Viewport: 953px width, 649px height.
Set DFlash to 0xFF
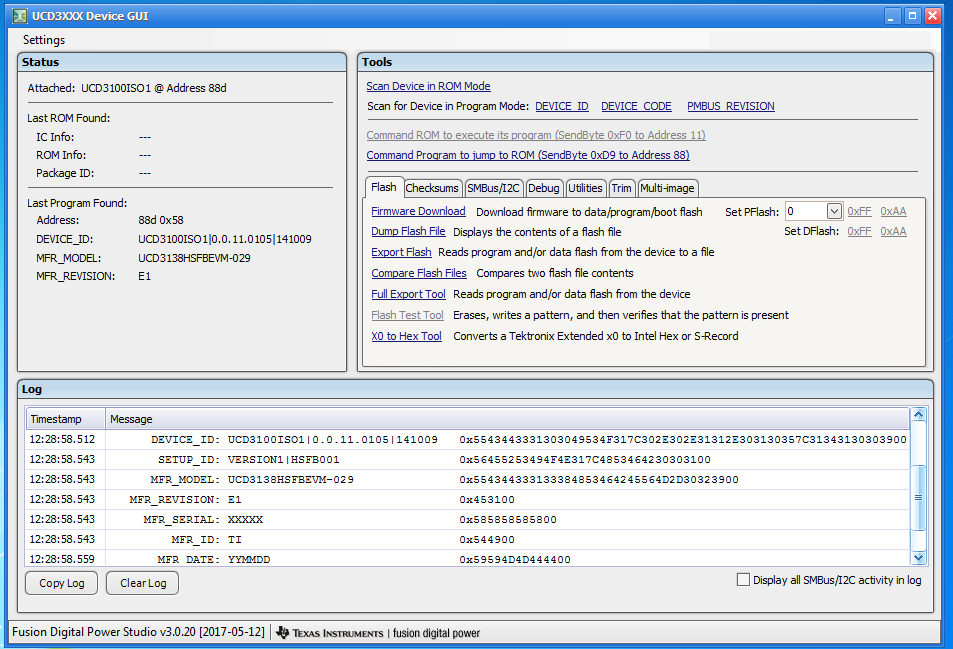pyautogui.click(x=859, y=232)
